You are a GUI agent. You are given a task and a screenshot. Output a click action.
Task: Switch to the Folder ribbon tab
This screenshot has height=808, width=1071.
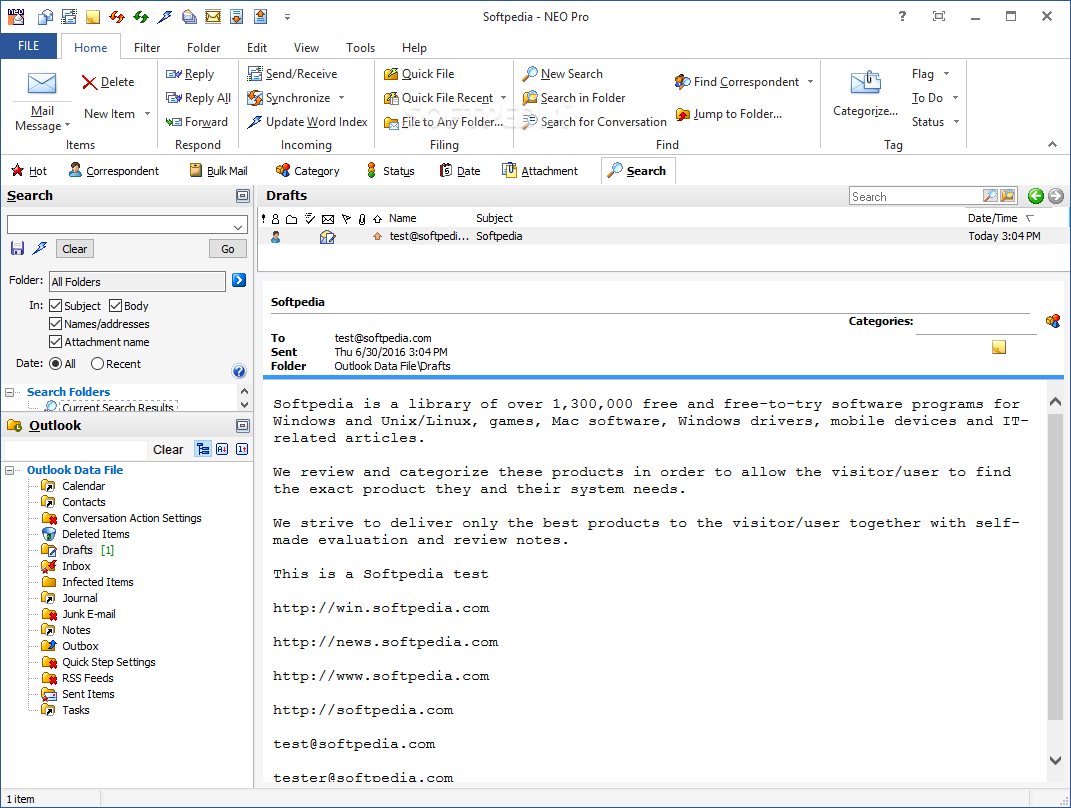point(204,48)
